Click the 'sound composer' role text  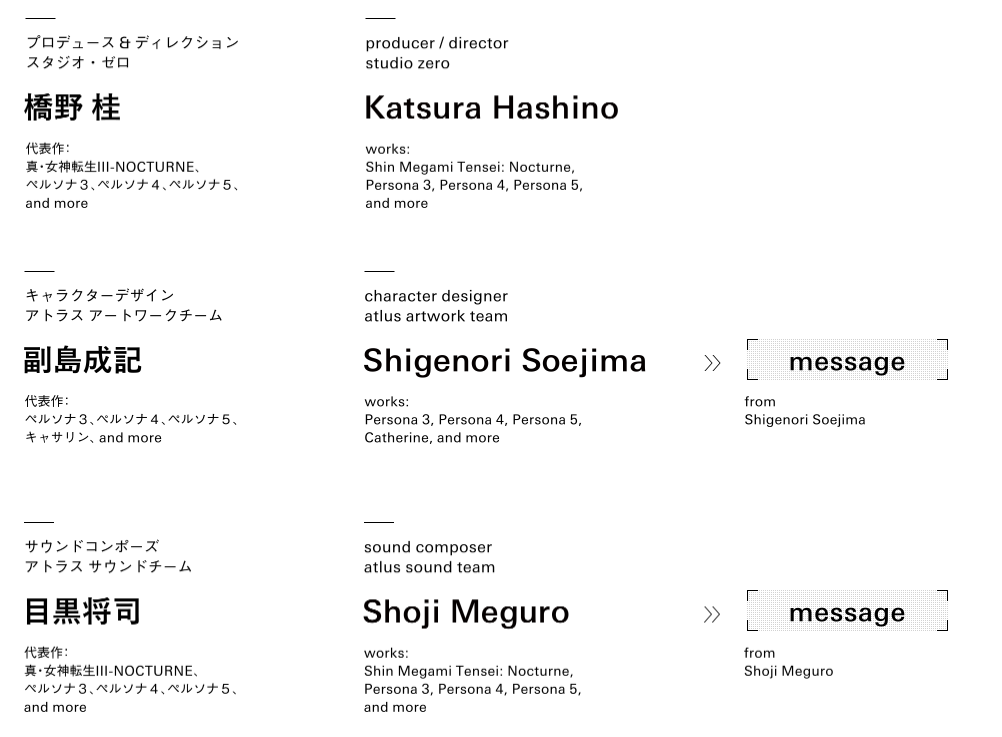tap(427, 547)
